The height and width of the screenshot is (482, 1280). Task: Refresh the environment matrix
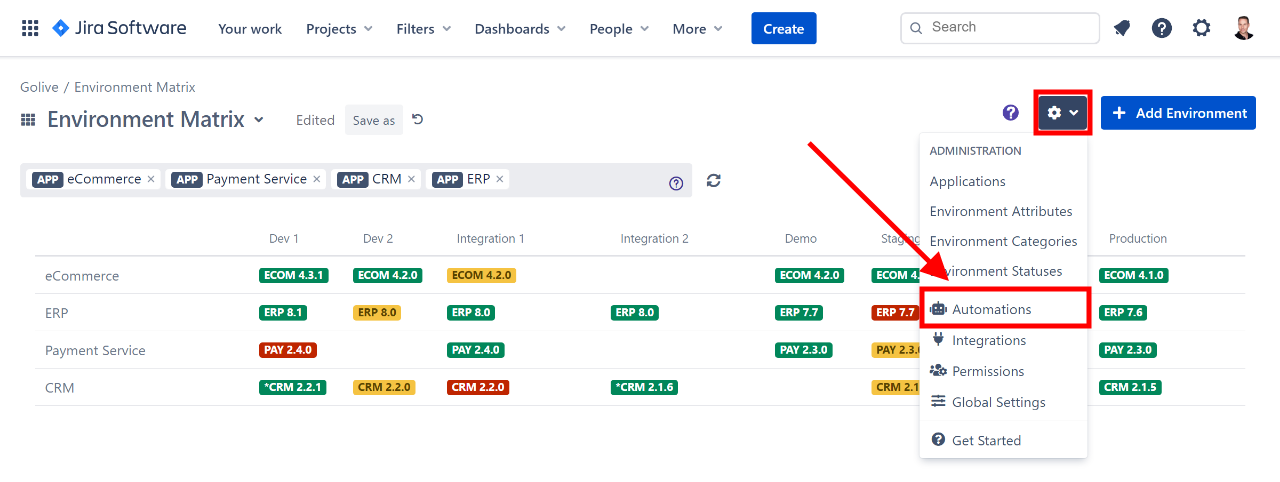(x=713, y=181)
